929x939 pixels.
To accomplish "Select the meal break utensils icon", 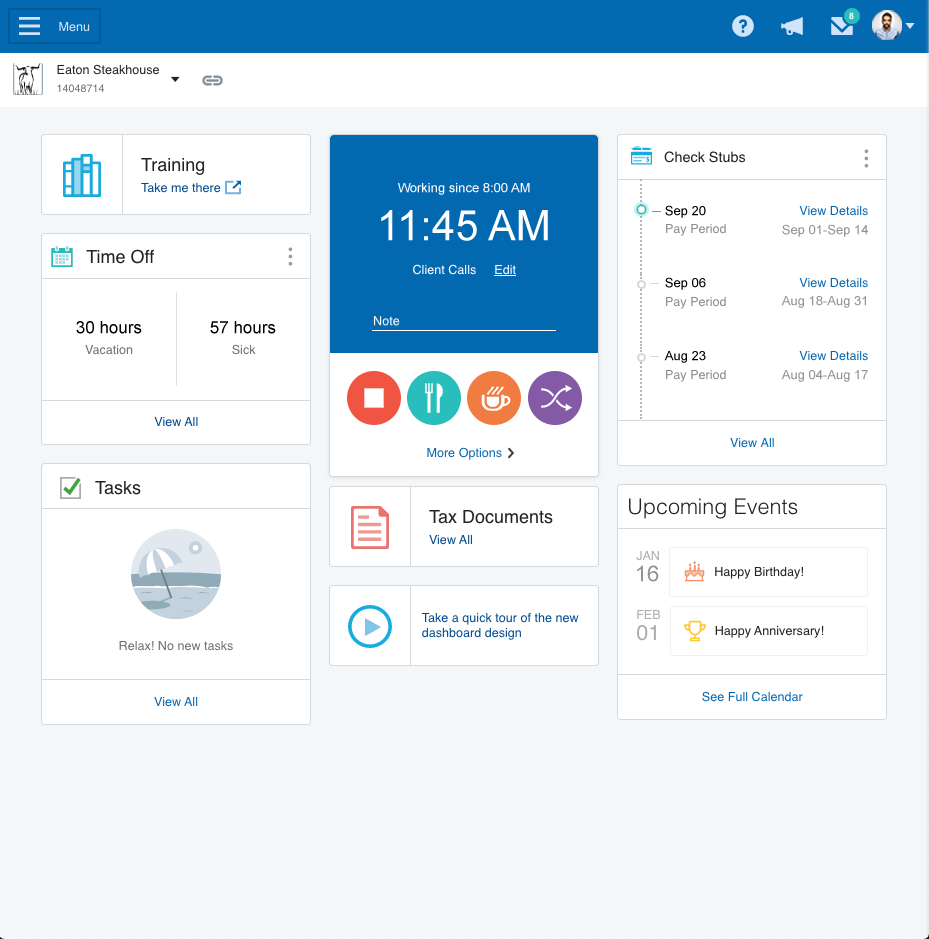I will pyautogui.click(x=433, y=398).
